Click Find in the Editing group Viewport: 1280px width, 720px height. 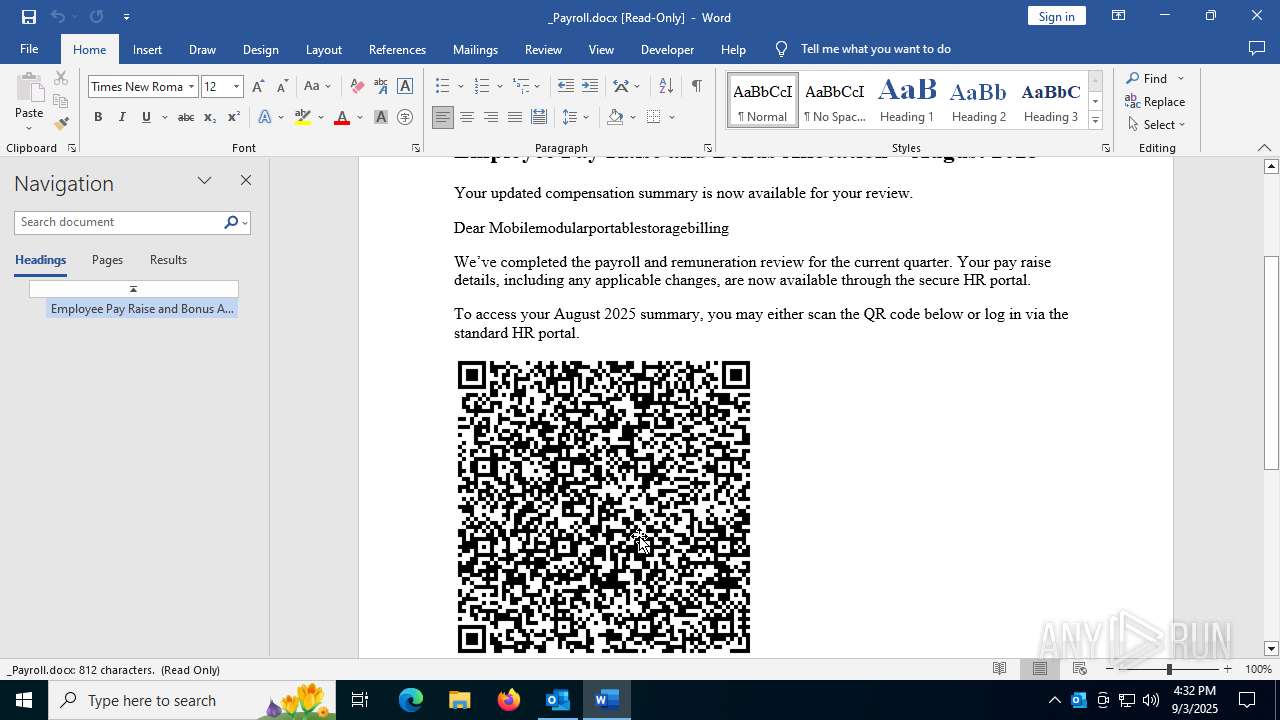pyautogui.click(x=1146, y=79)
